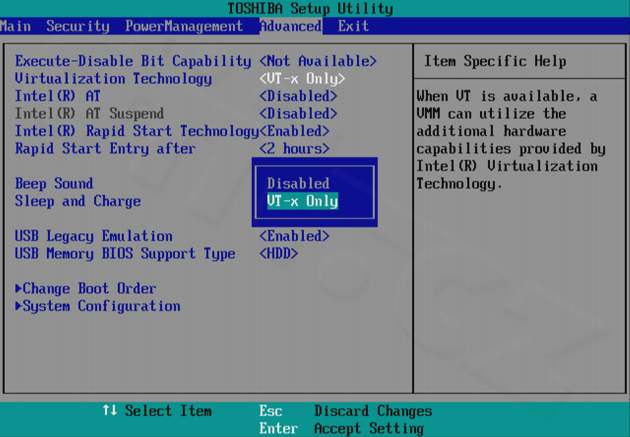Click the Accept Setting label
Screen dimensions: 630x437
tap(369, 429)
